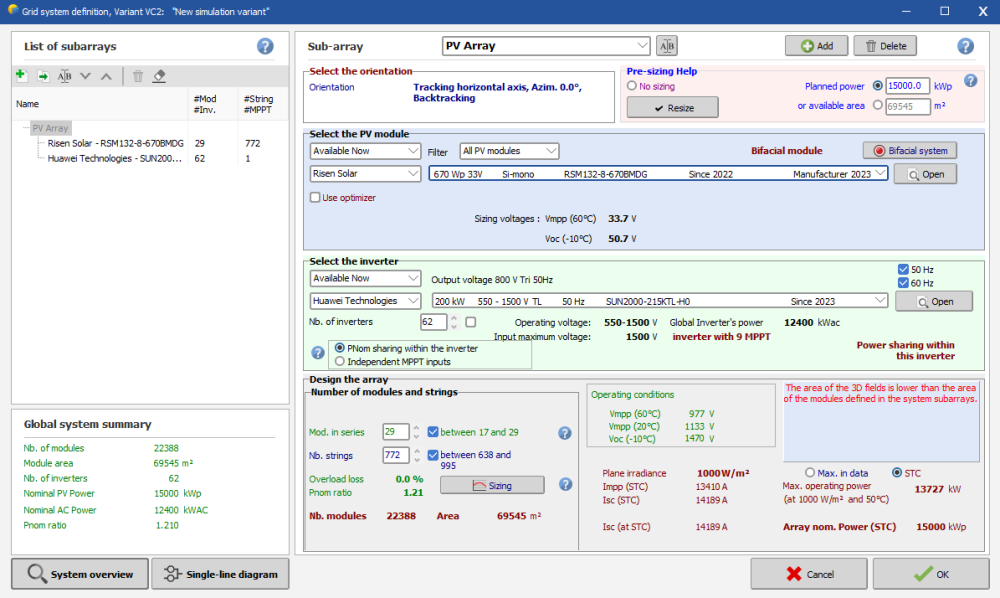Click help icon next to Planned power
Image resolution: width=1000 pixels, height=598 pixels.
[x=970, y=81]
